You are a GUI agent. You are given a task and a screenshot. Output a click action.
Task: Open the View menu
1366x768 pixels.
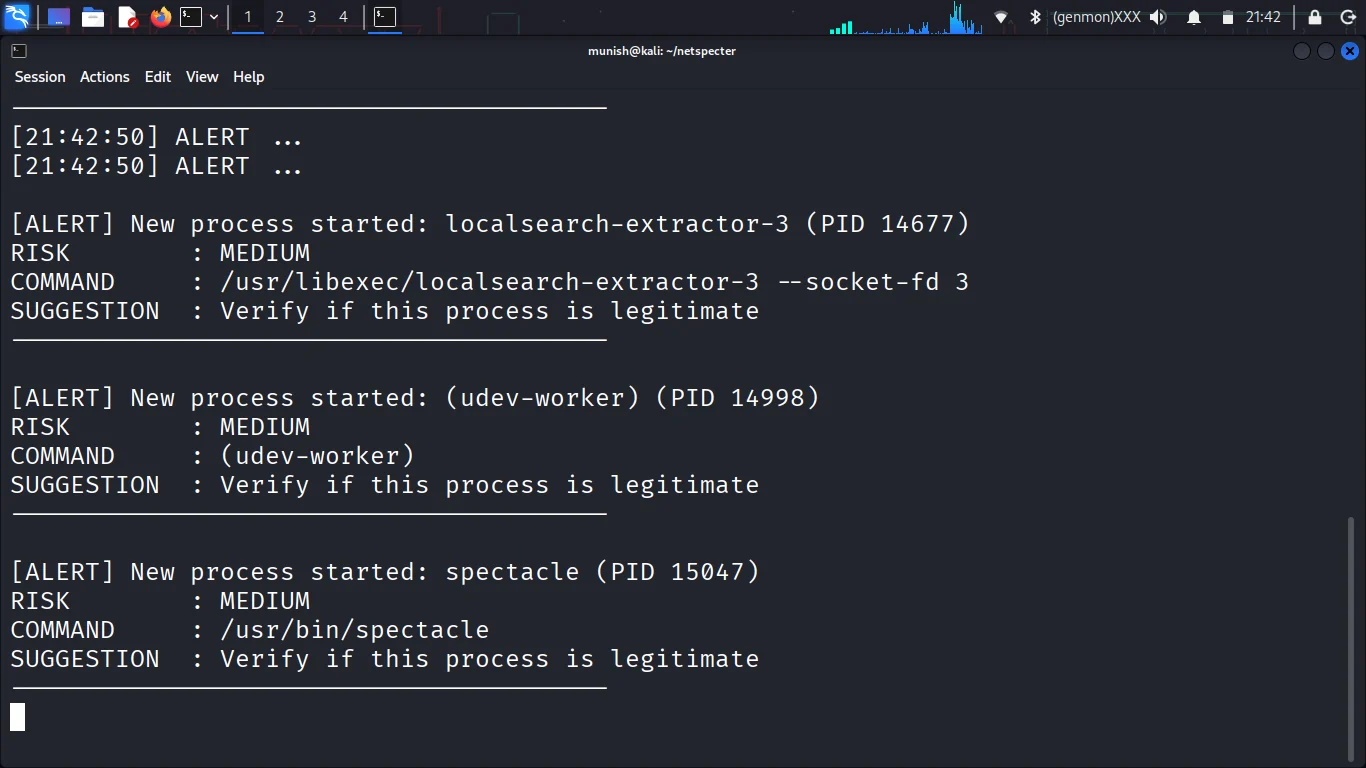coord(202,77)
